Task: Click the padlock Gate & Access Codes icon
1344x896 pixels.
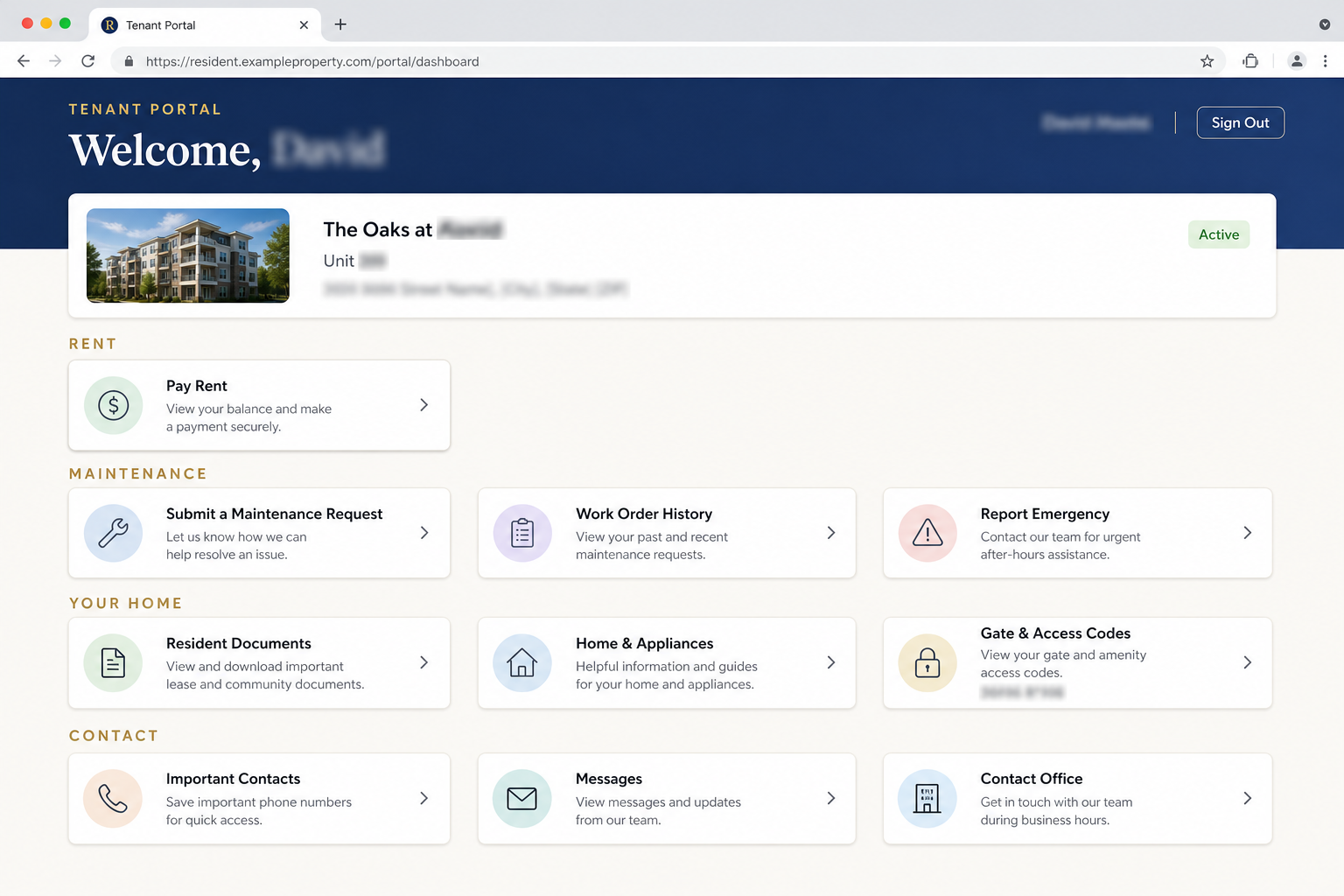Action: coord(927,662)
